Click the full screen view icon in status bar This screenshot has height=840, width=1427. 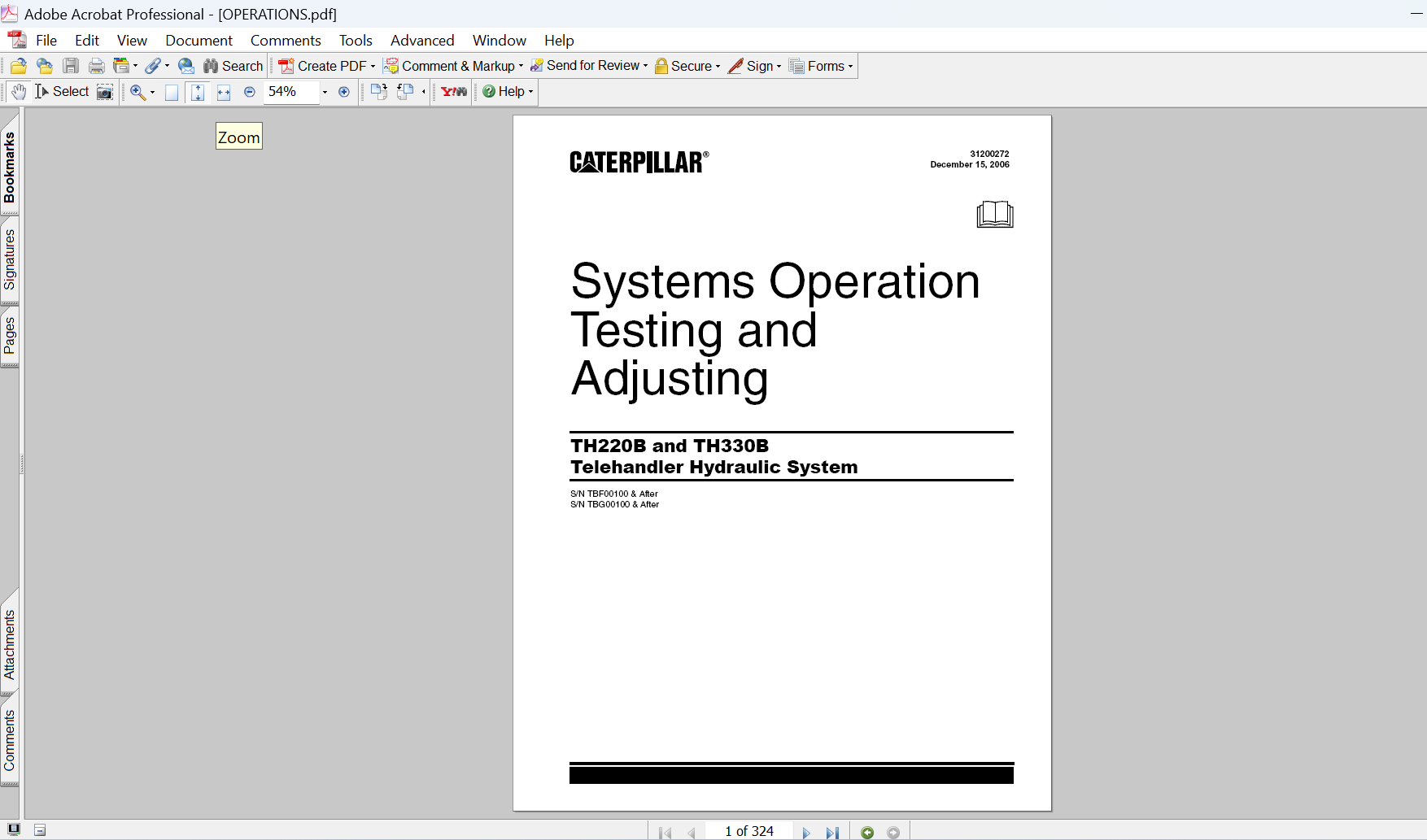pos(14,829)
